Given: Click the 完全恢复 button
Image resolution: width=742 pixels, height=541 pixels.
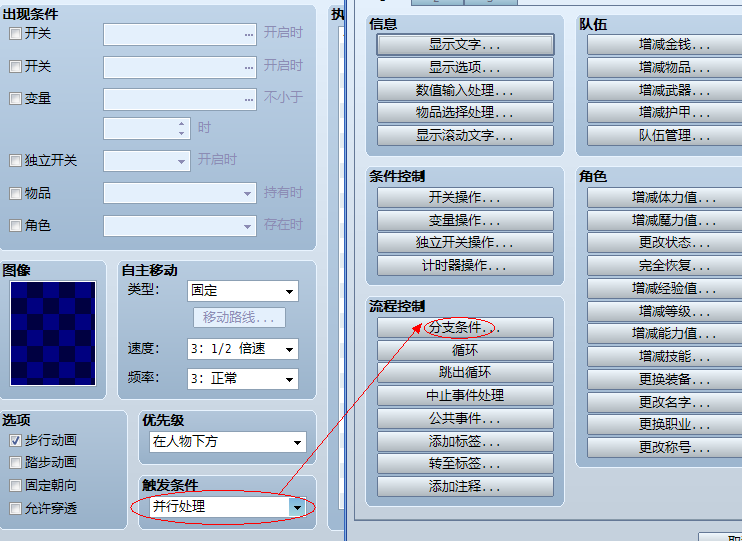Looking at the screenshot, I should [x=664, y=266].
